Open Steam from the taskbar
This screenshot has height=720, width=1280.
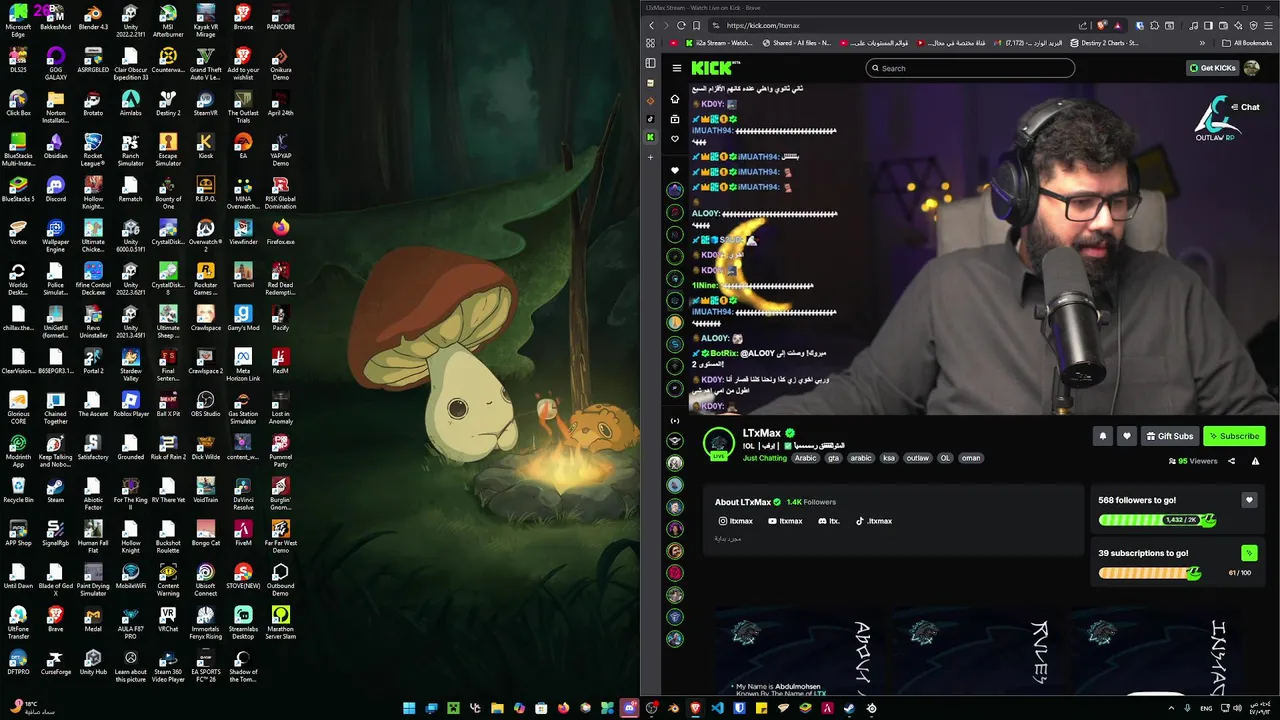click(849, 708)
